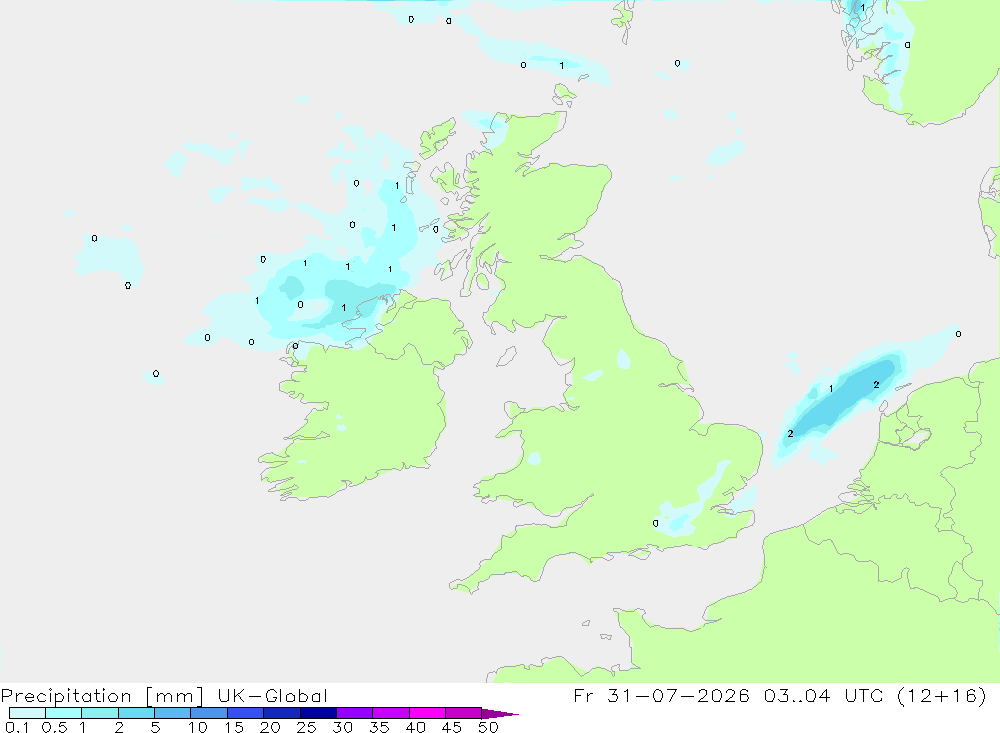Select the "5" legend scale label
This screenshot has height=733, width=1000.
[x=155, y=727]
